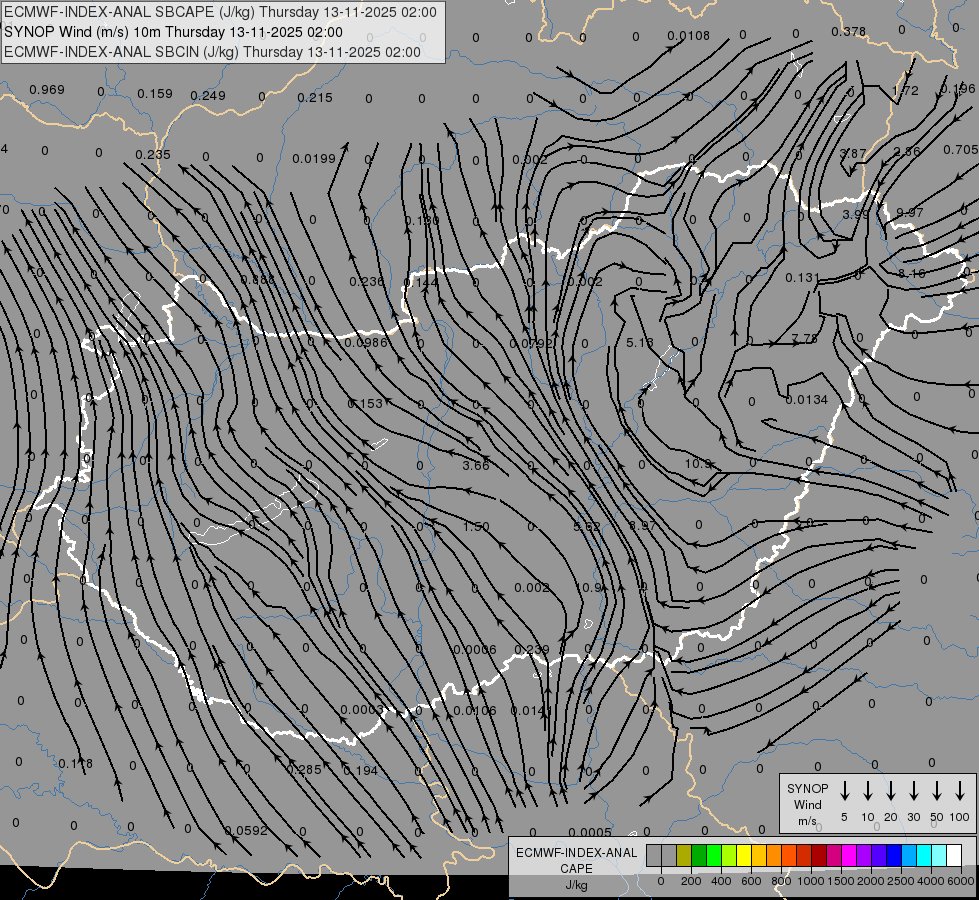
Task: Pick the bright magenta CAPE legend swatch
Action: (849, 855)
